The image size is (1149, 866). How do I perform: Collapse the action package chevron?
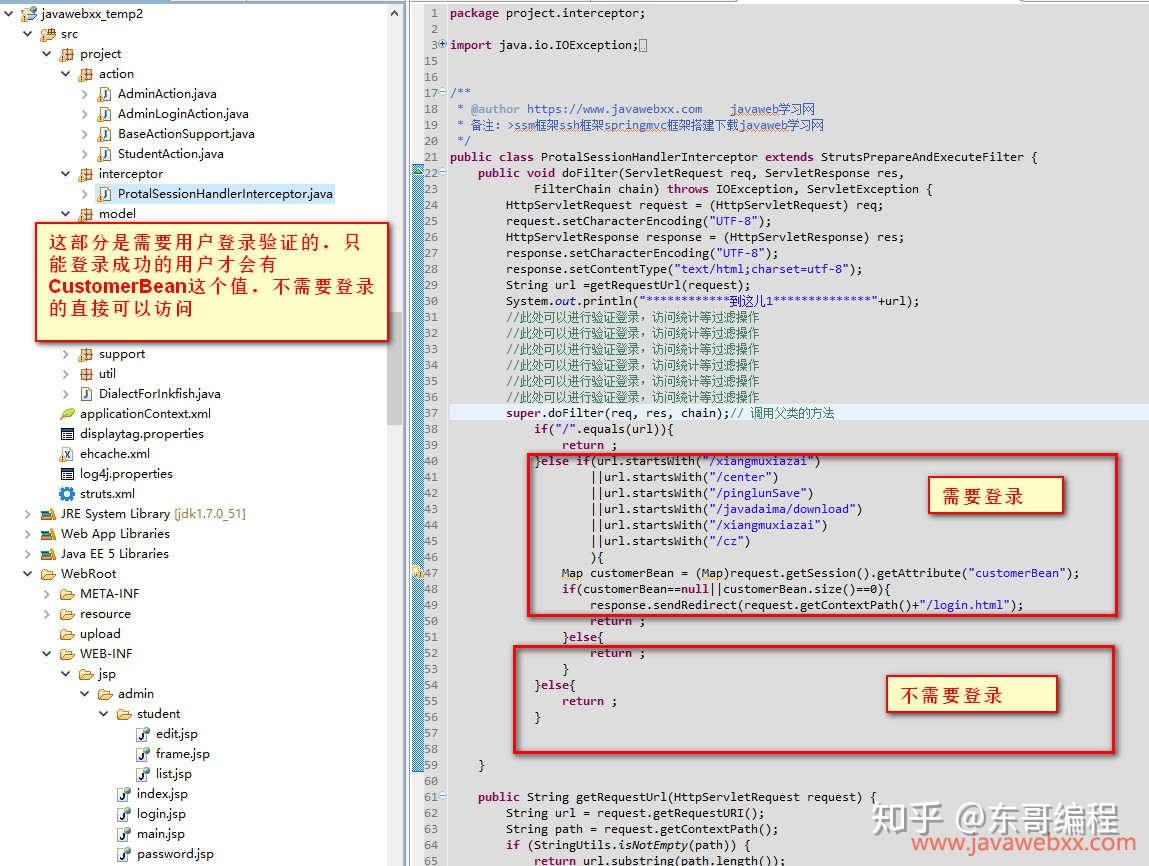coord(66,73)
